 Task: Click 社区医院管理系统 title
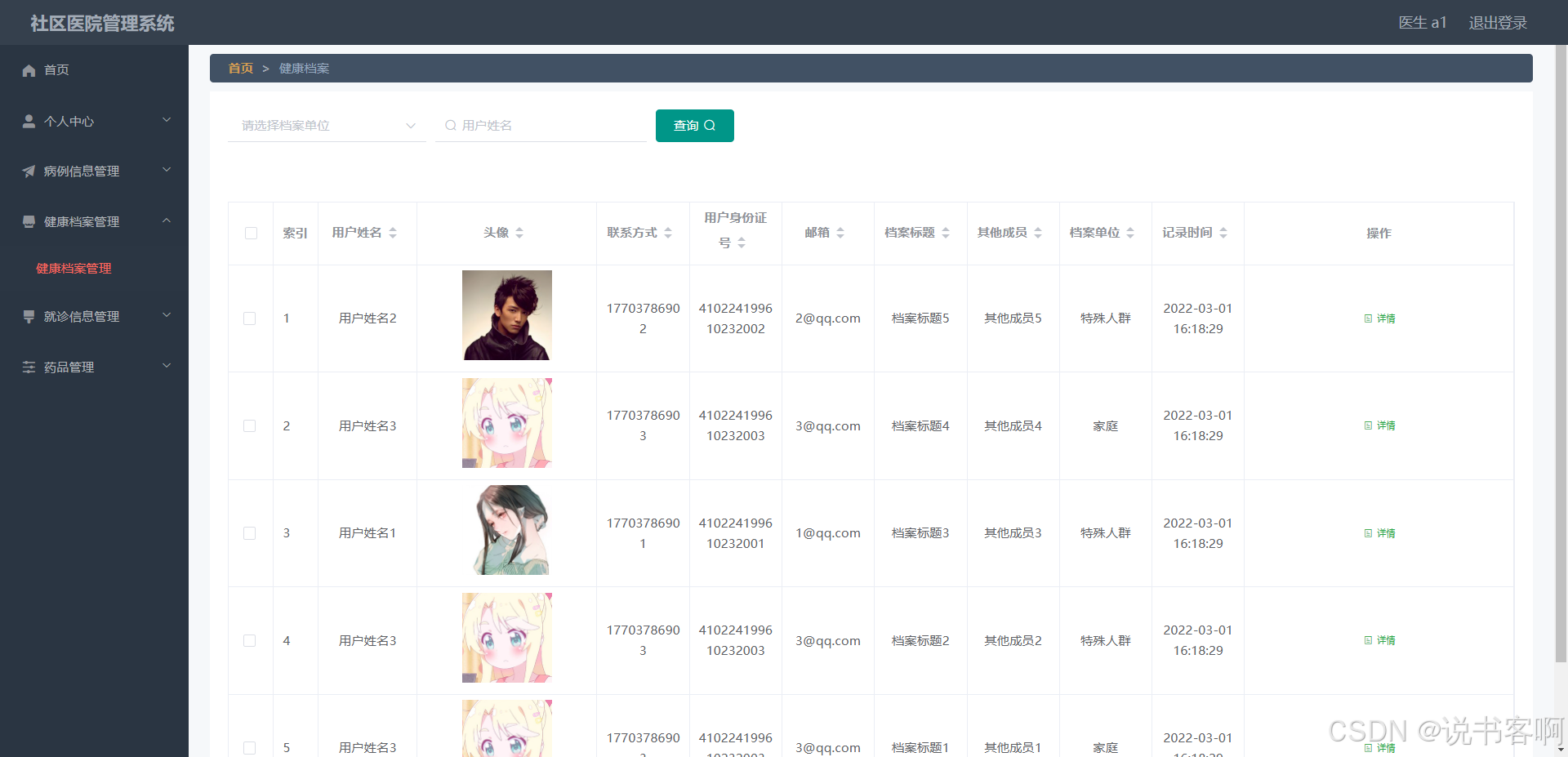pos(102,24)
